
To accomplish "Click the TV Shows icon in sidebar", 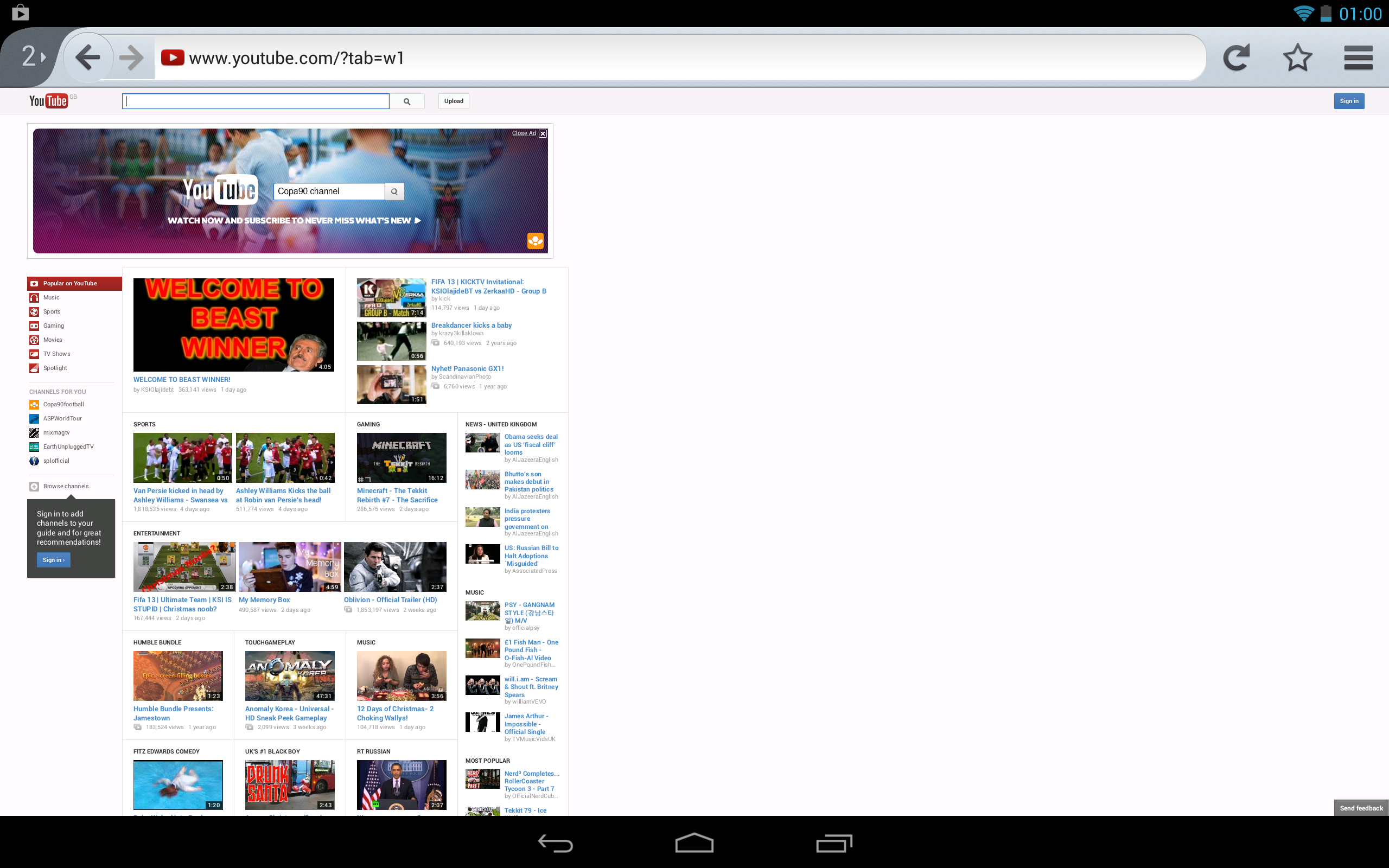I will tap(34, 354).
